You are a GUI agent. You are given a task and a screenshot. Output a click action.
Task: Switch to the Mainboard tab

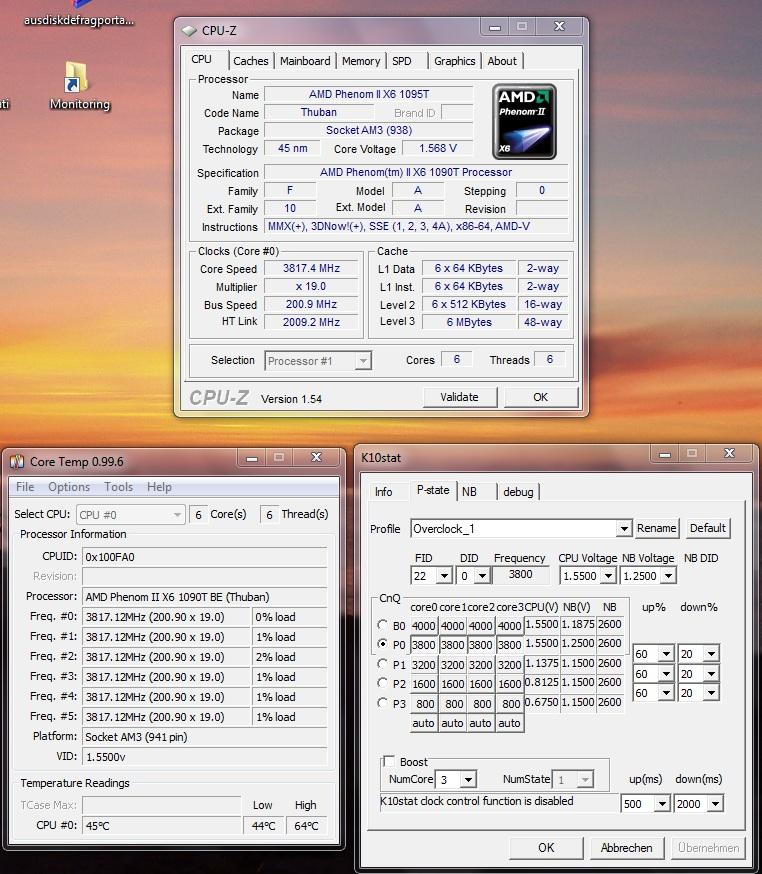(x=305, y=61)
